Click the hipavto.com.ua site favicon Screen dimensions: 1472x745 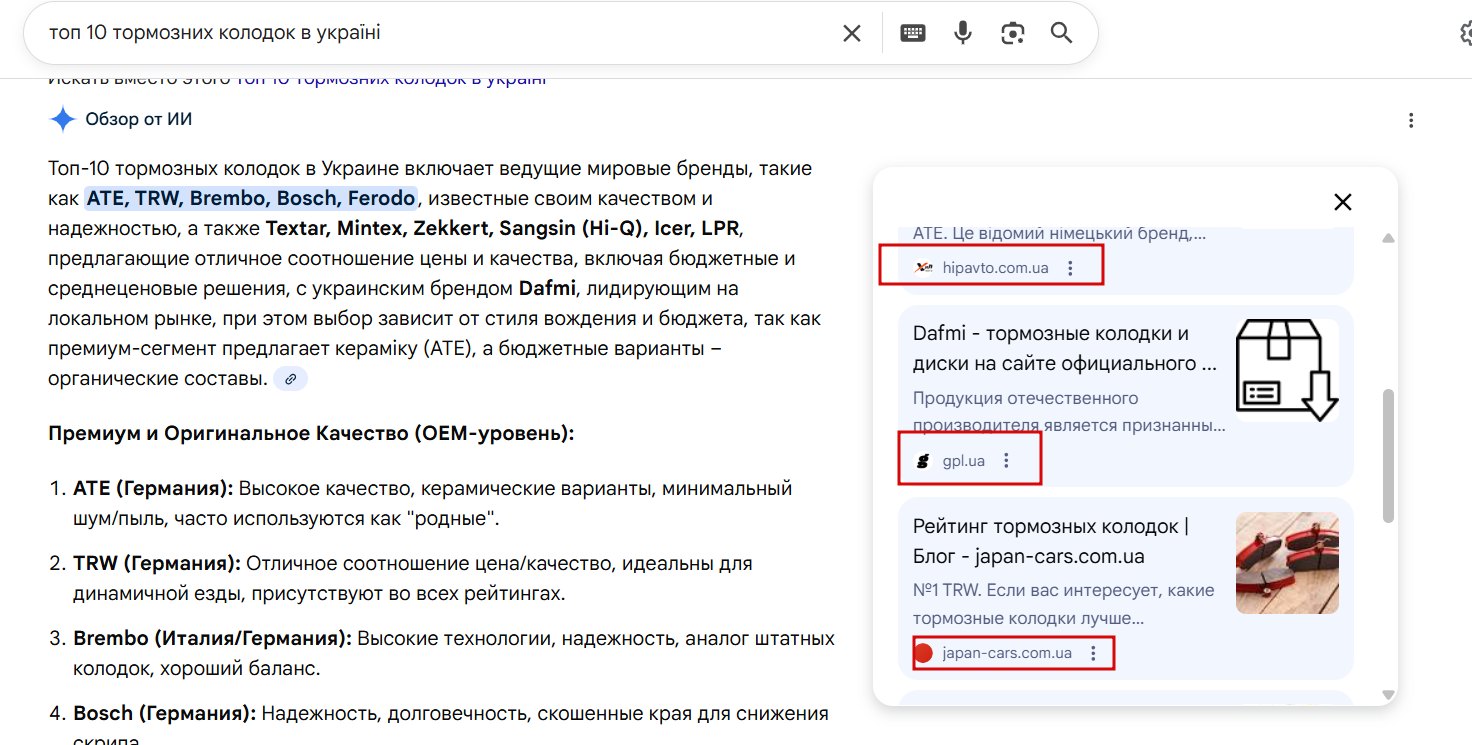point(923,268)
